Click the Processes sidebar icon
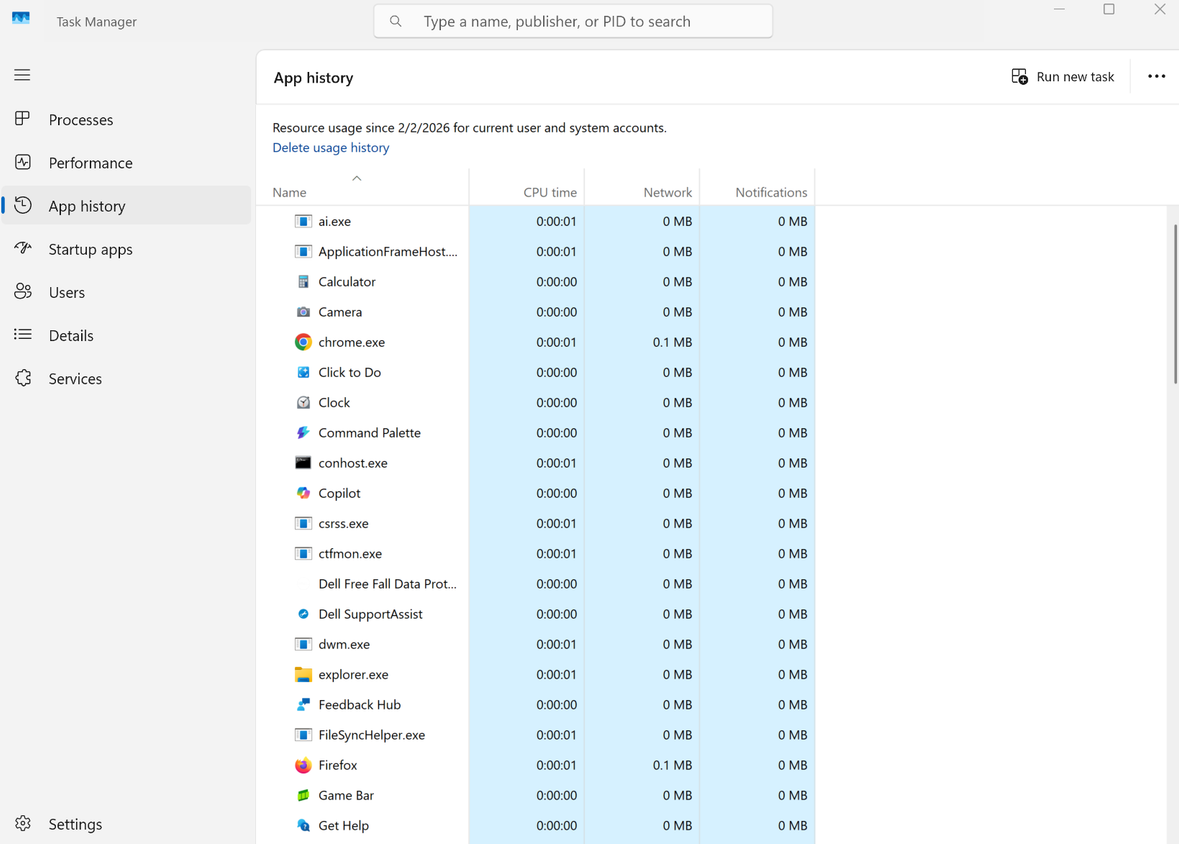Image resolution: width=1179 pixels, height=844 pixels. 23,119
